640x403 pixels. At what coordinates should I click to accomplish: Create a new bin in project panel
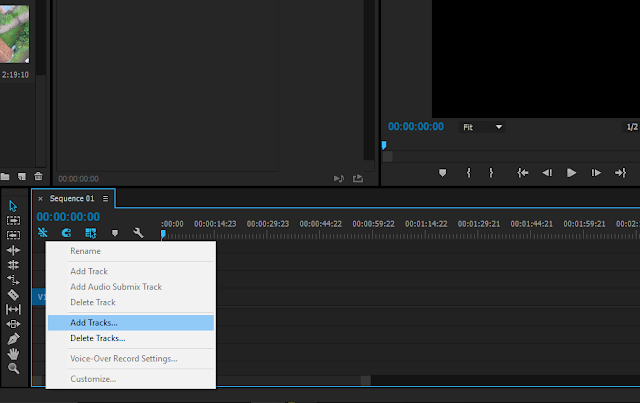(4, 176)
